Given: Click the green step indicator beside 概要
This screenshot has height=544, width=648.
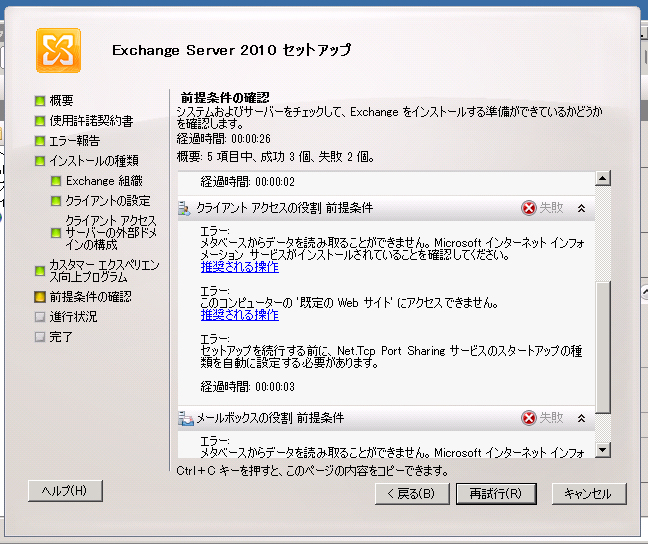Looking at the screenshot, I should pyautogui.click(x=40, y=100).
